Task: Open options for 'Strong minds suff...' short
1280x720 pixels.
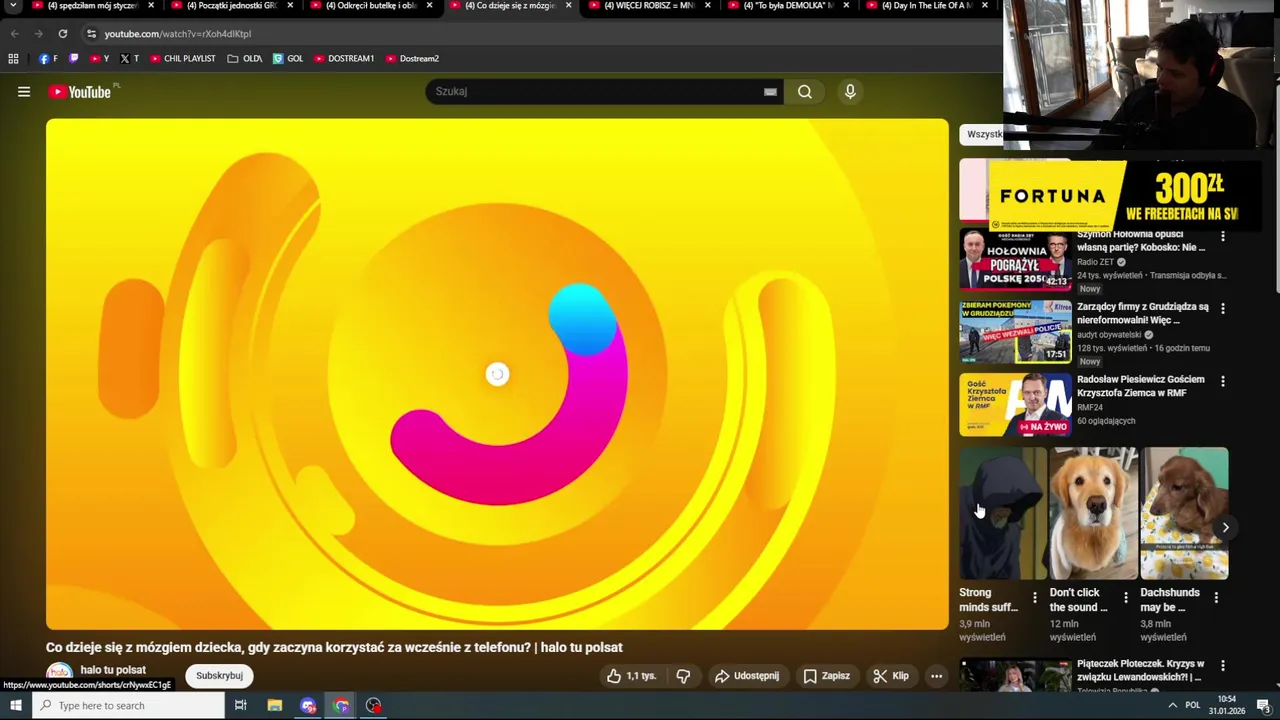Action: [x=1035, y=598]
